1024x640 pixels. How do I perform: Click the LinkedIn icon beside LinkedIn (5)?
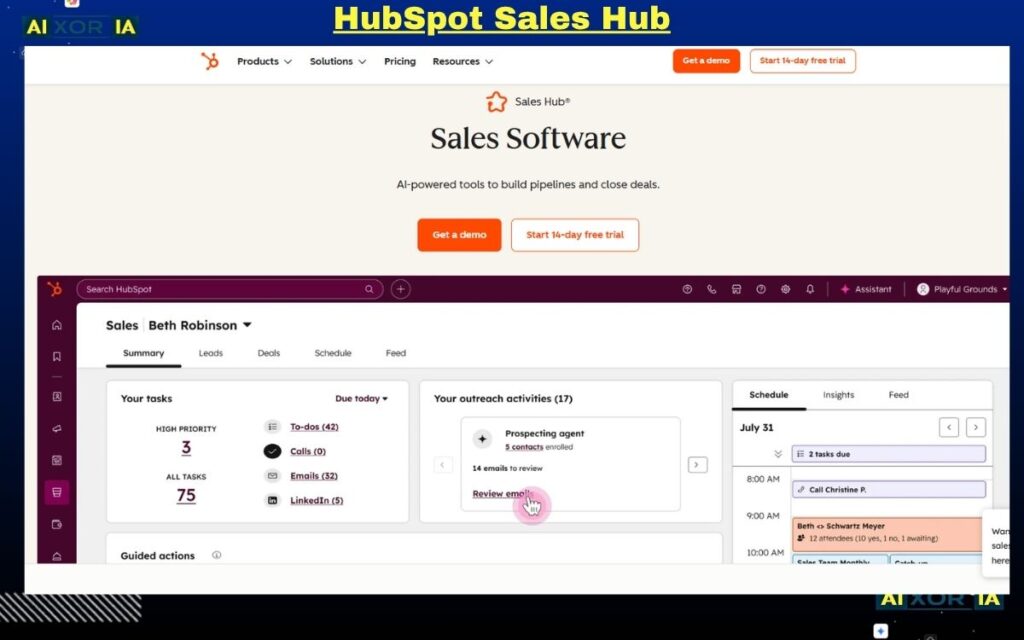coord(272,500)
